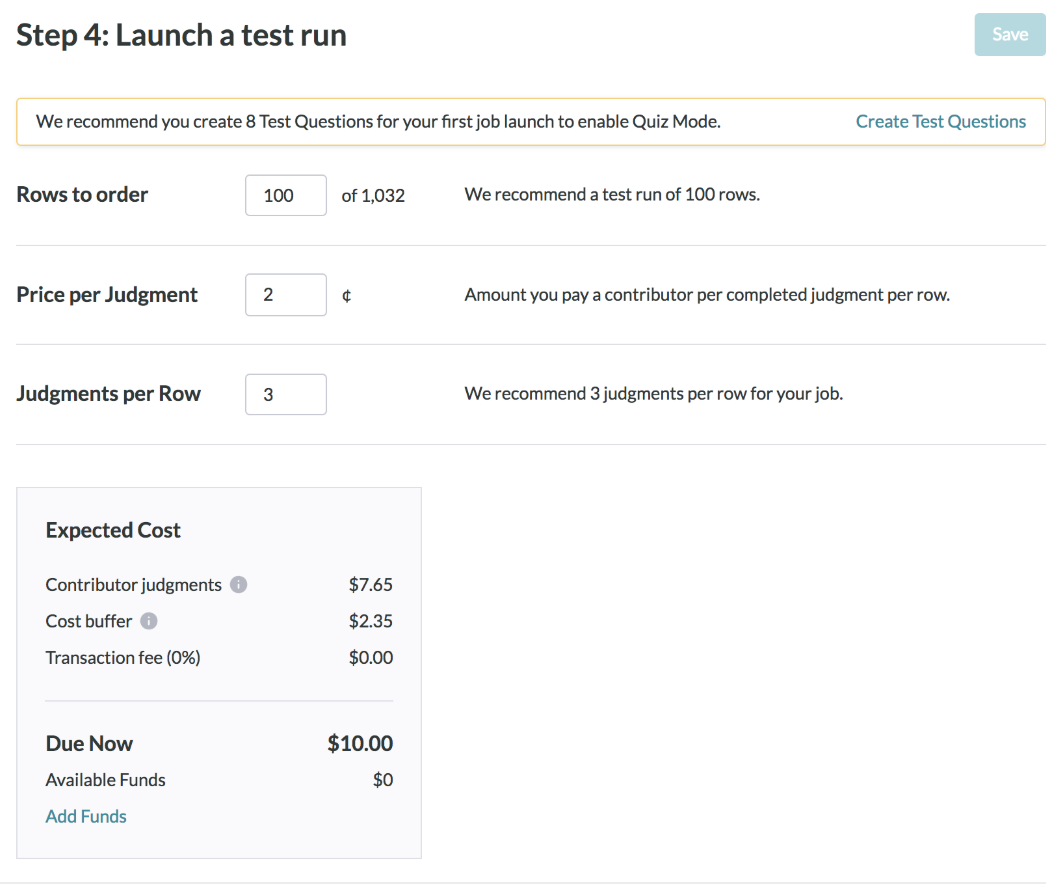Screen dimensions: 1046x888
Task: Click the 100 rows recommendation text
Action: point(612,194)
